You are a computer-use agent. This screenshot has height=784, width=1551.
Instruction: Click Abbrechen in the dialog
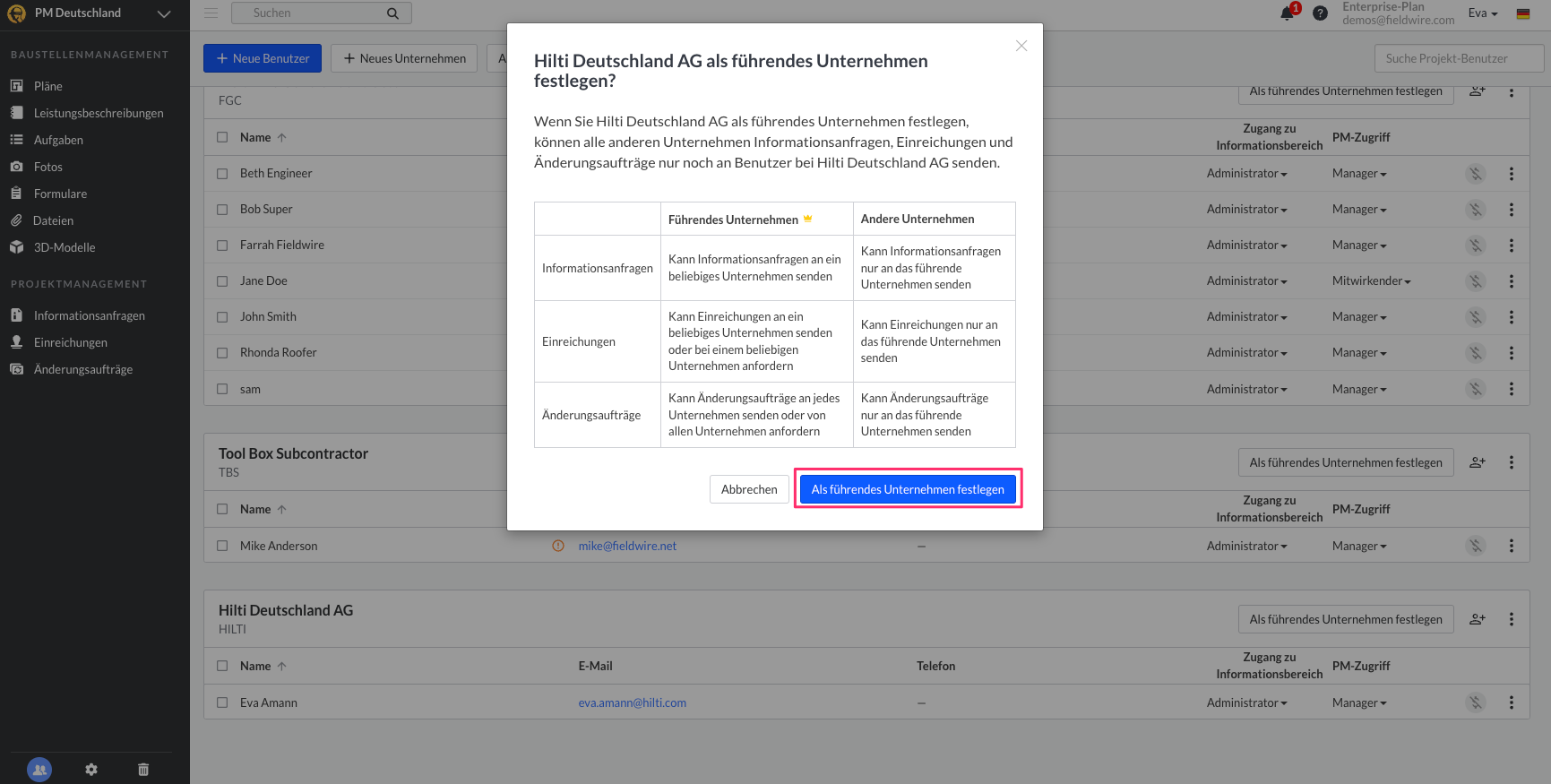[749, 489]
